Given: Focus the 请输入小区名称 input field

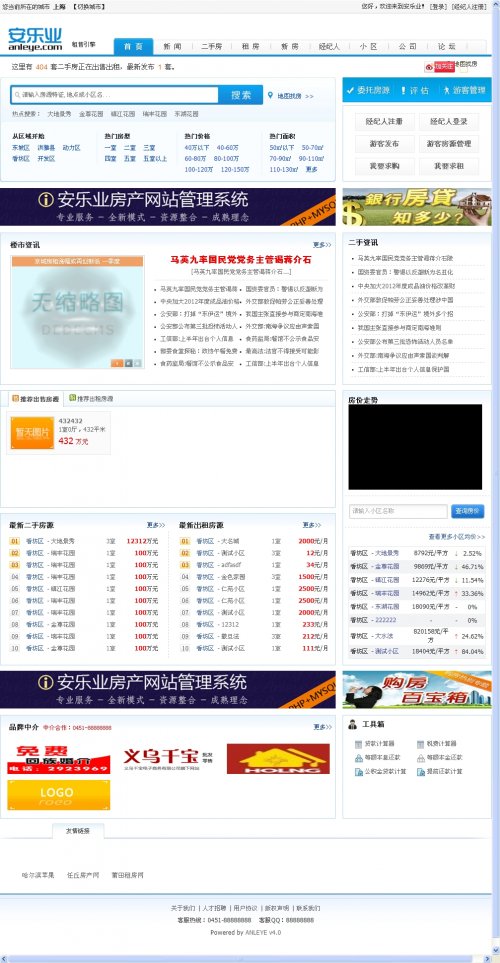Looking at the screenshot, I should (x=398, y=511).
